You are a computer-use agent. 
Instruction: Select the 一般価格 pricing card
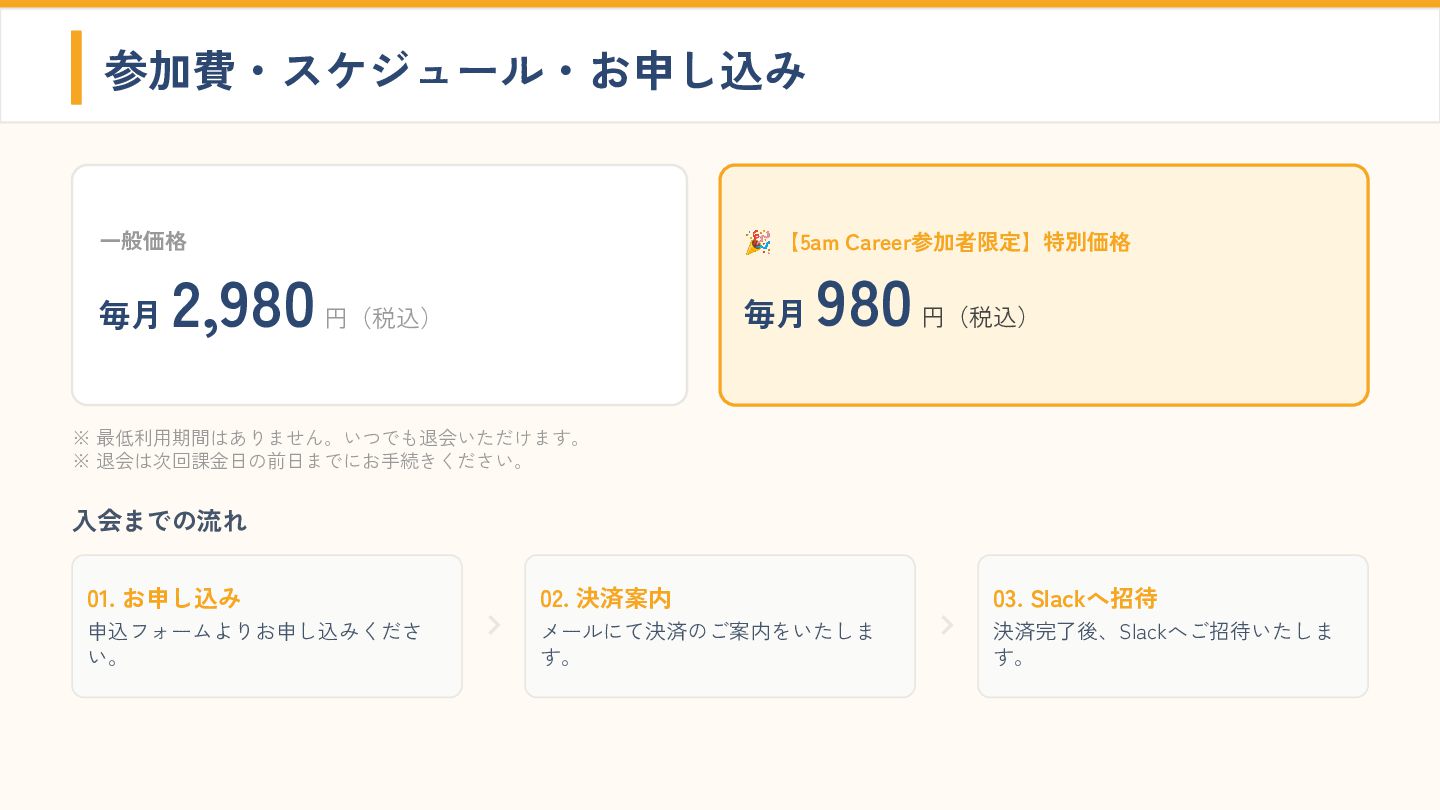pyautogui.click(x=379, y=285)
